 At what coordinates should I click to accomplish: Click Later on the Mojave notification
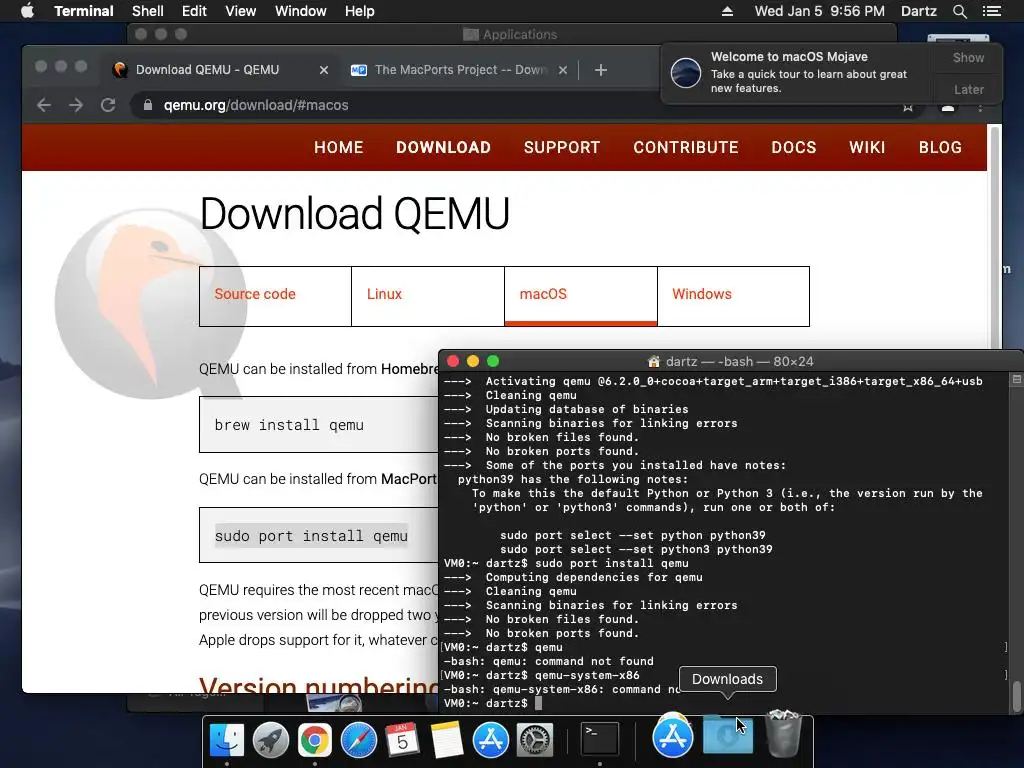coord(968,89)
